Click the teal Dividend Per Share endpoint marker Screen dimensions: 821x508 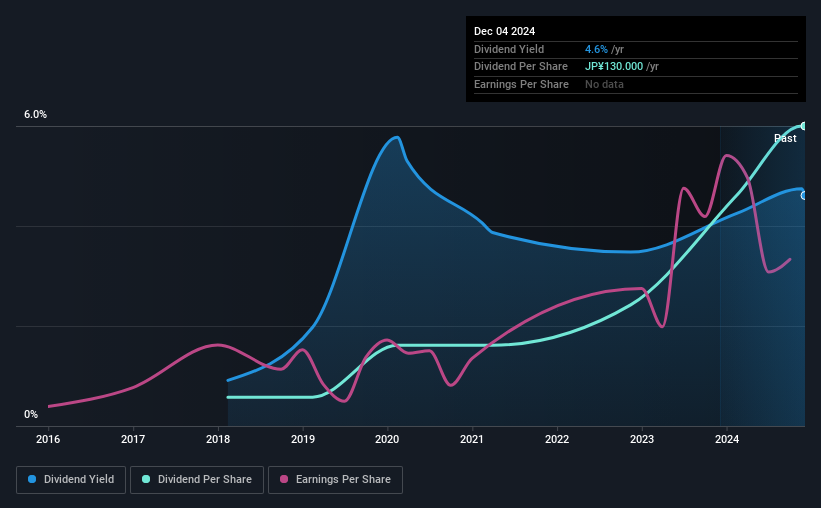pos(804,126)
